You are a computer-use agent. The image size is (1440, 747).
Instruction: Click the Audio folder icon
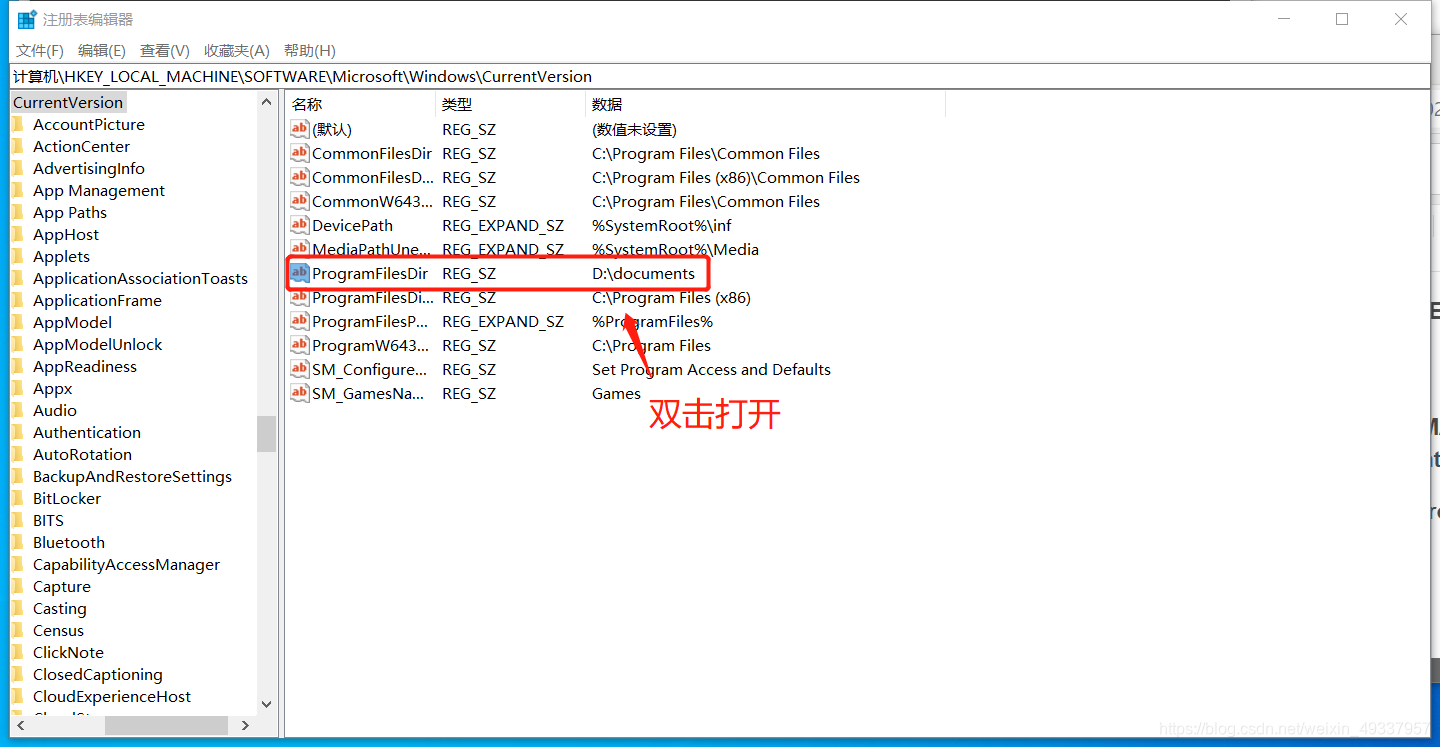pyautogui.click(x=17, y=410)
